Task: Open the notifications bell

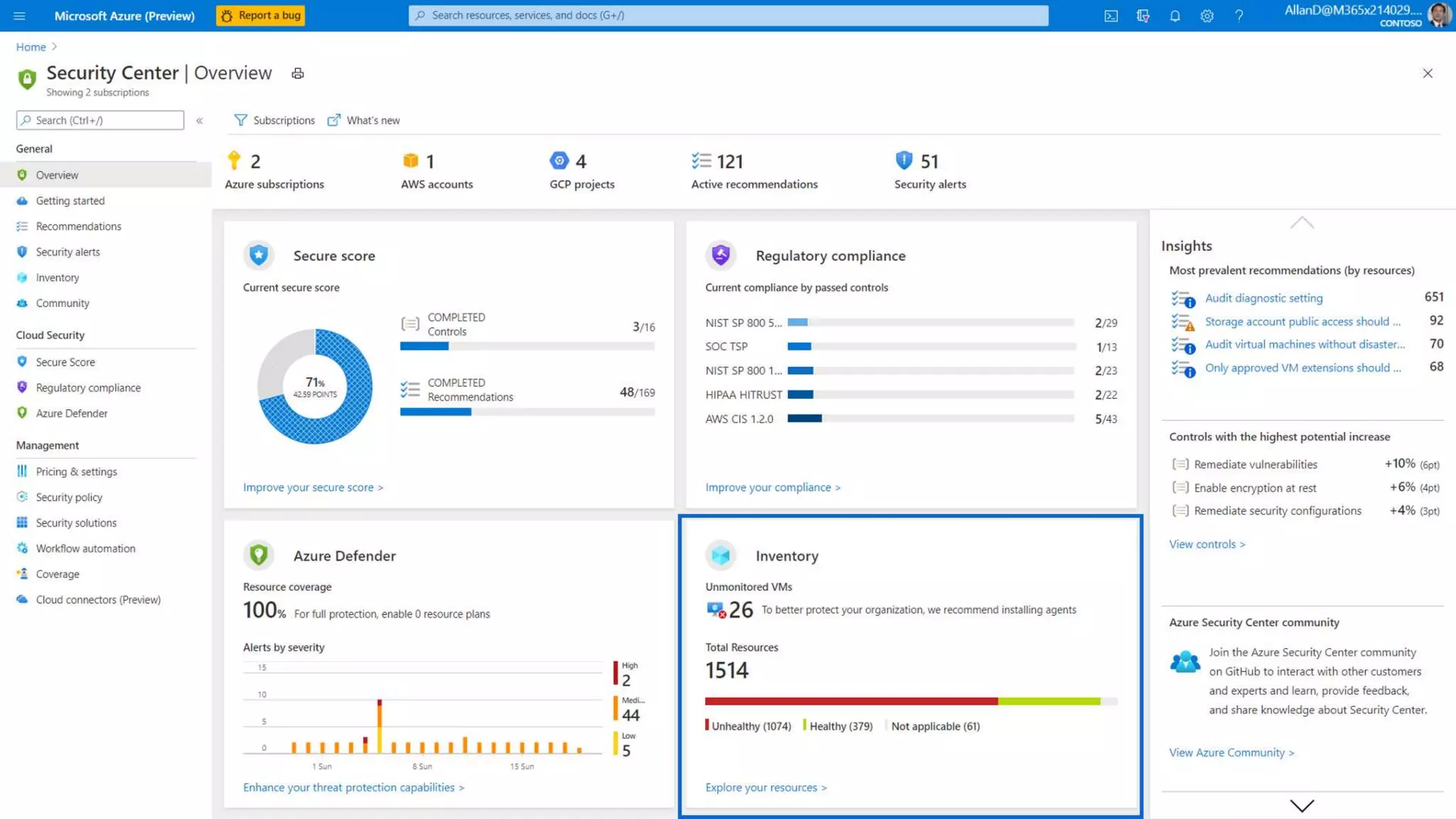Action: 1174,16
